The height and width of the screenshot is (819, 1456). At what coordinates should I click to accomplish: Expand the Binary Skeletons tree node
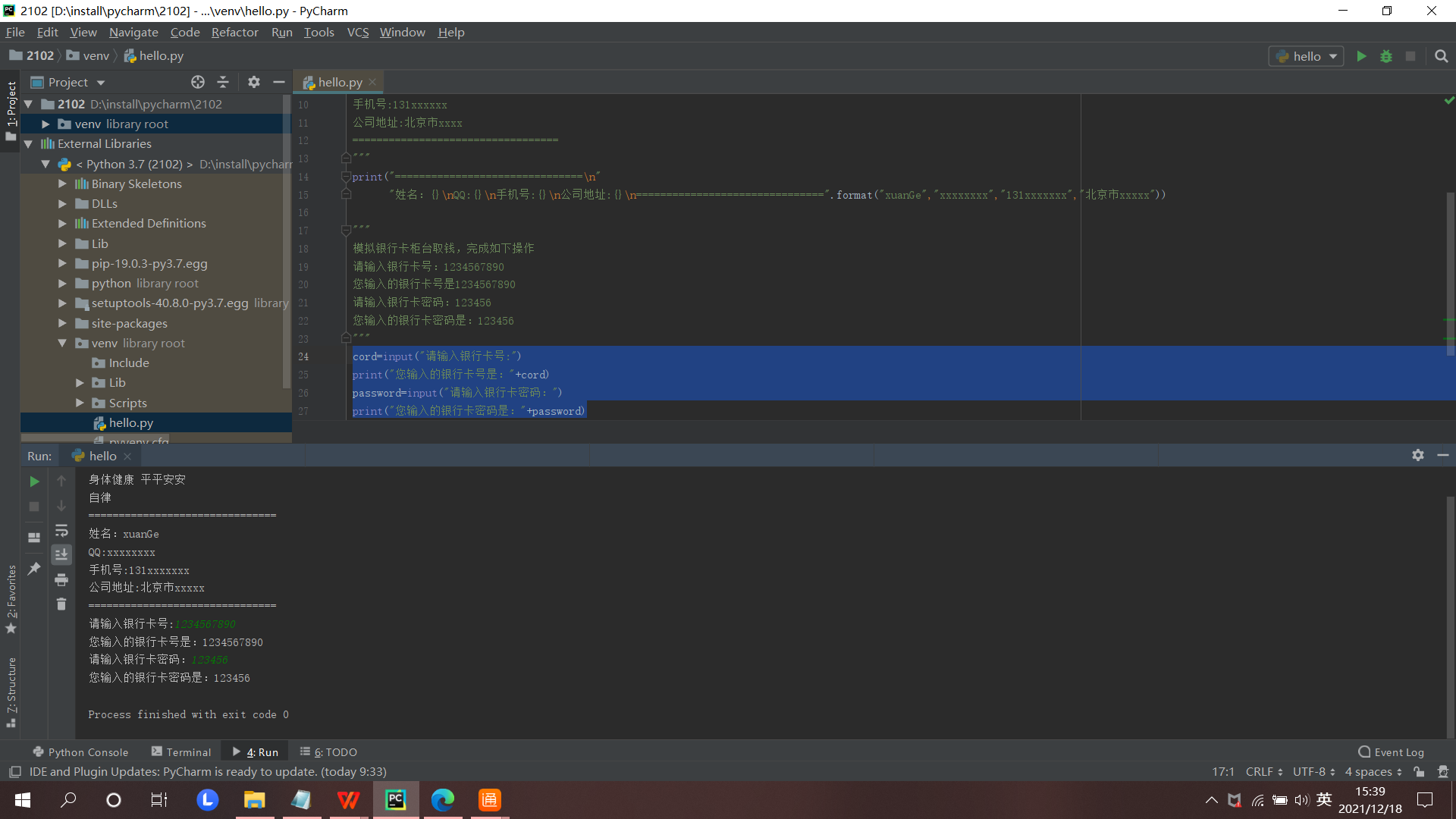tap(62, 184)
